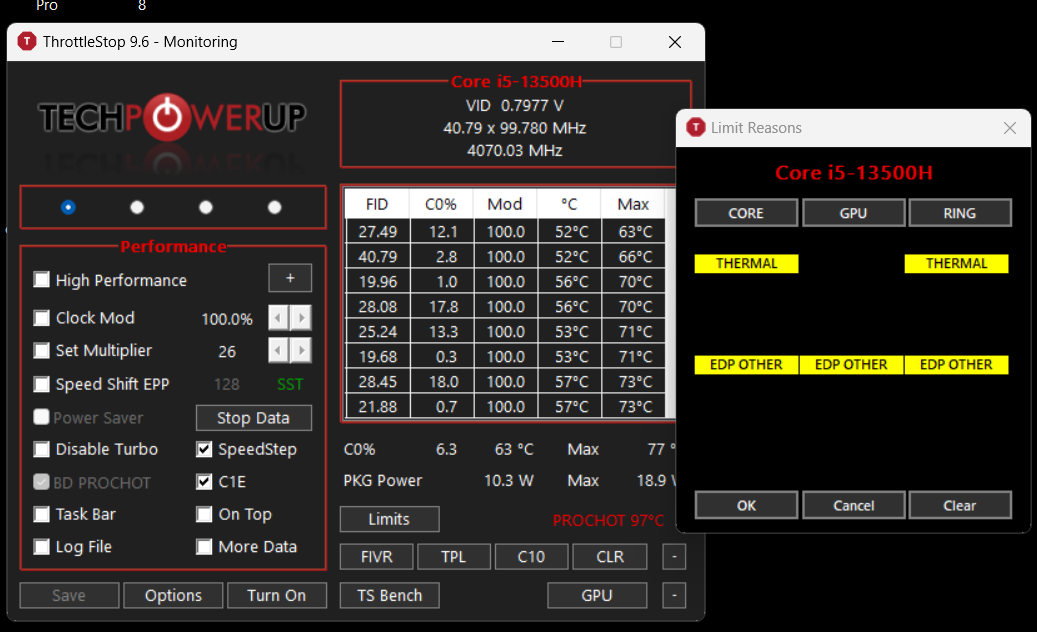This screenshot has height=632, width=1037.
Task: Click the VID 0.7977 V readout
Action: click(515, 106)
